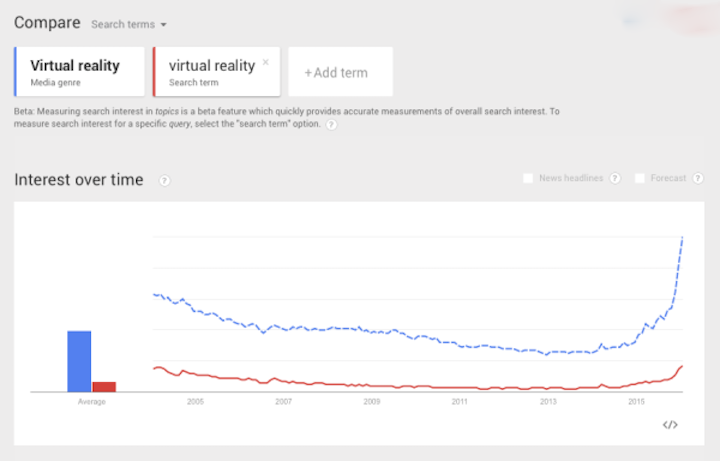Enable the News headlines checkbox

coord(528,179)
